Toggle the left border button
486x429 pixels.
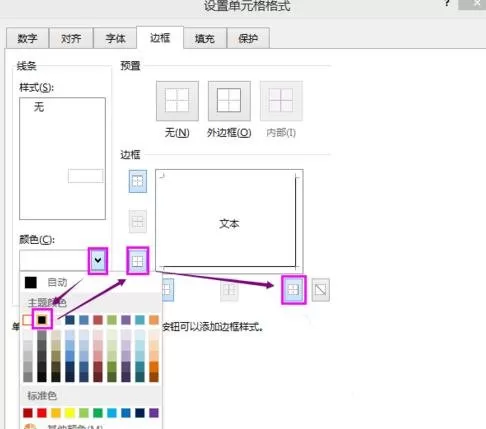pos(168,290)
